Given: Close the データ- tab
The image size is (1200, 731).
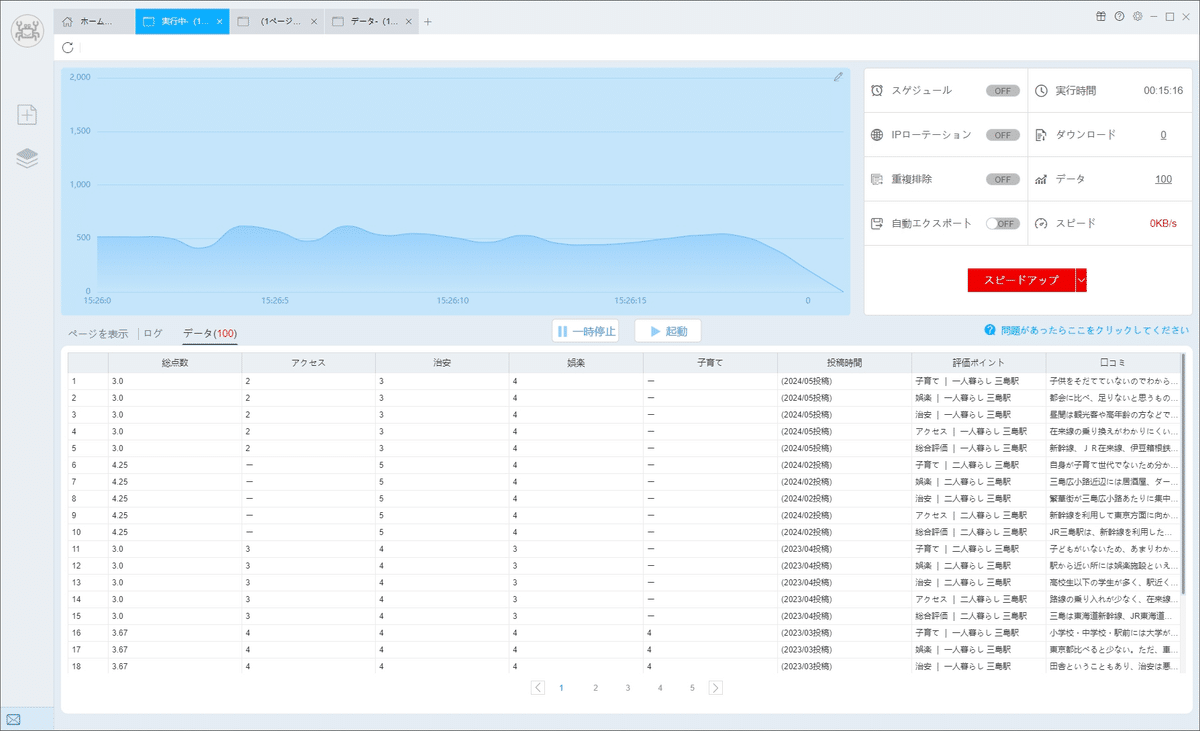Looking at the screenshot, I should point(409,21).
